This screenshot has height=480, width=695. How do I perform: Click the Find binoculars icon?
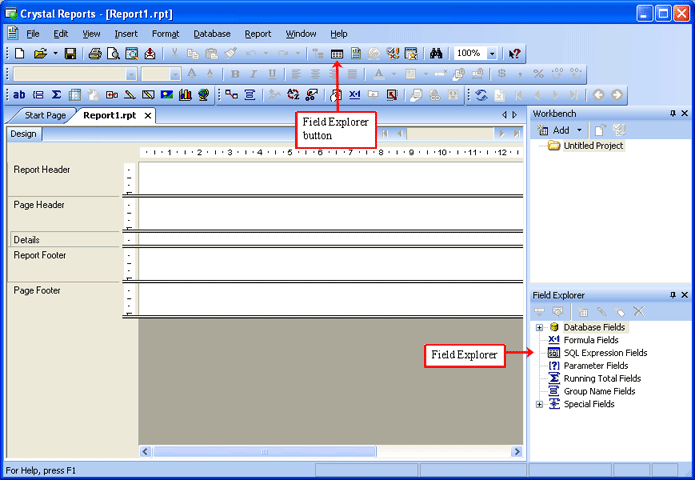click(x=436, y=54)
